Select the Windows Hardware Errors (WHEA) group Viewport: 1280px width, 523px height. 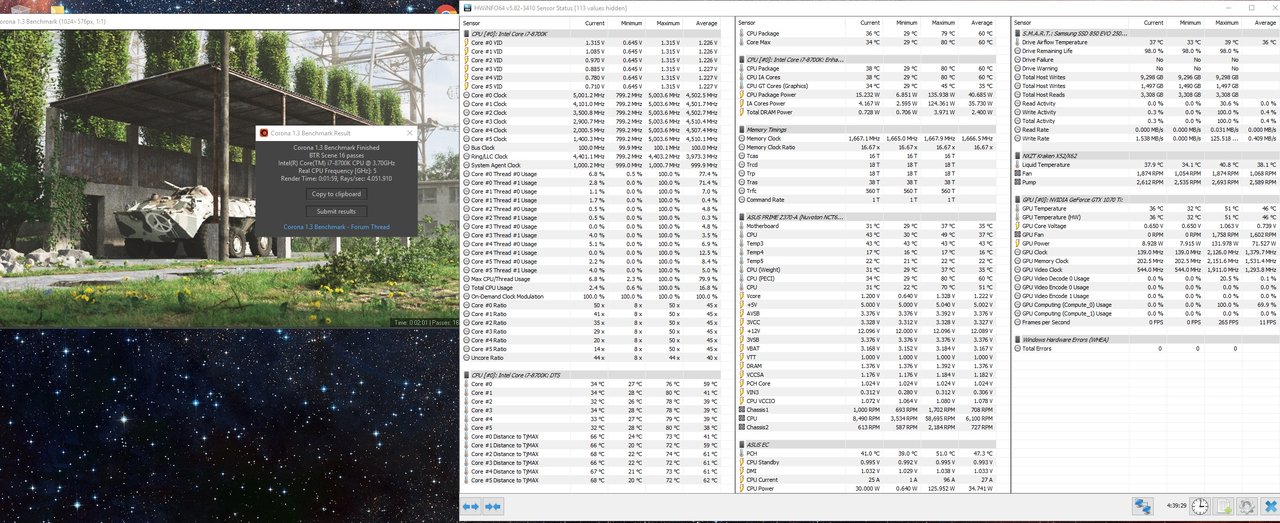1145,339
